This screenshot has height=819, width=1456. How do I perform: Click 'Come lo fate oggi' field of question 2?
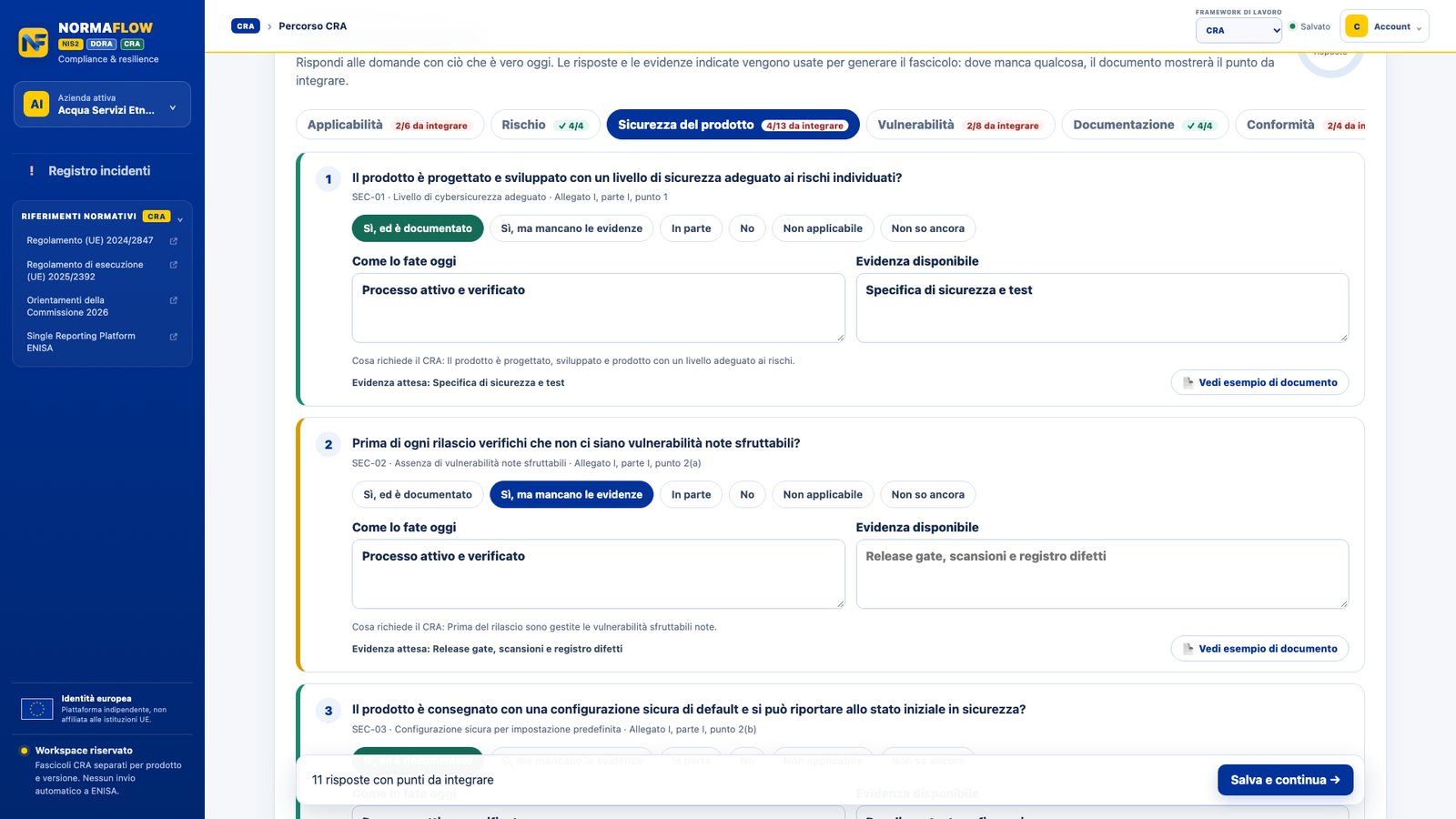click(x=599, y=574)
